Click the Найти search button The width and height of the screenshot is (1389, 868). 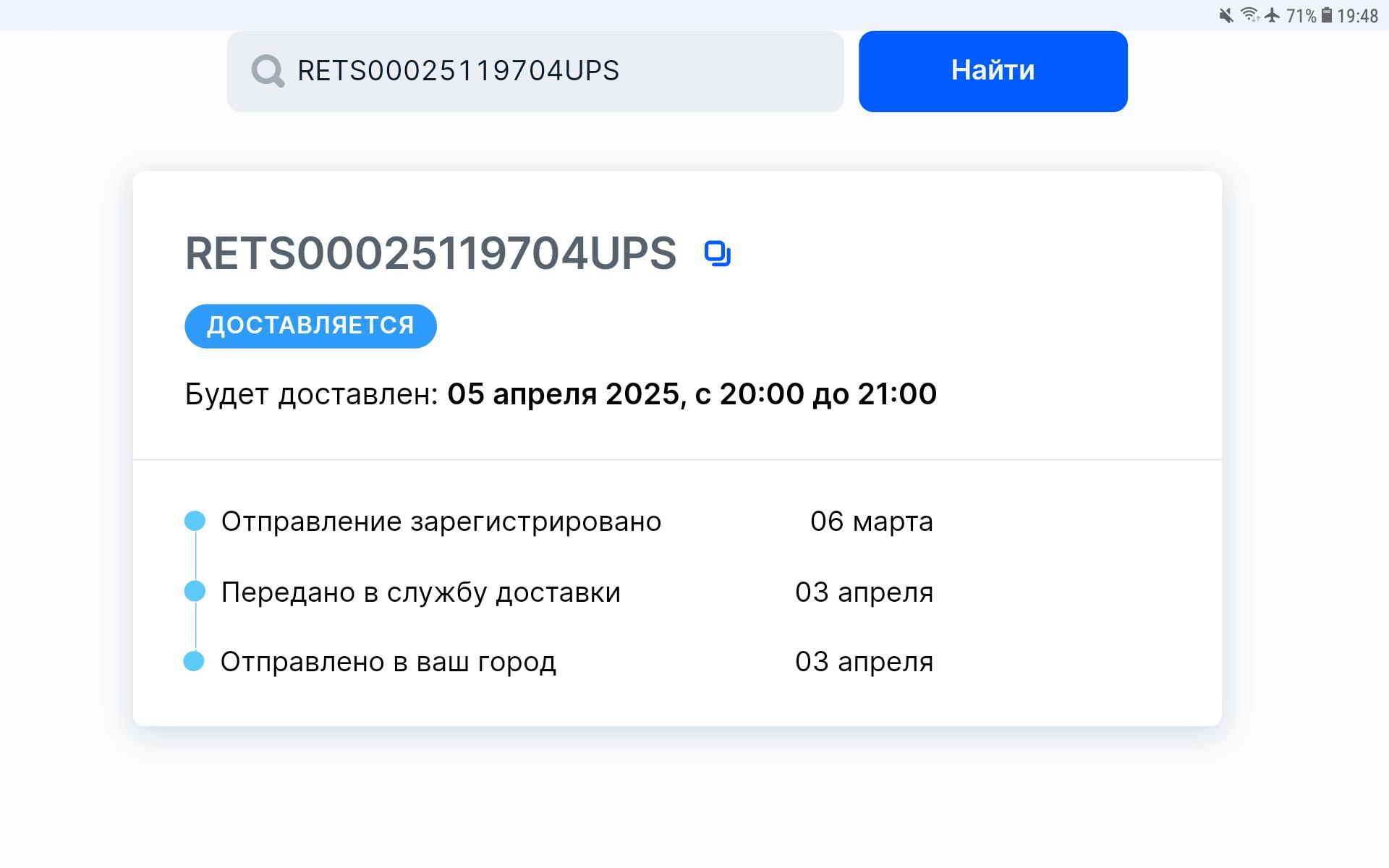pos(993,71)
